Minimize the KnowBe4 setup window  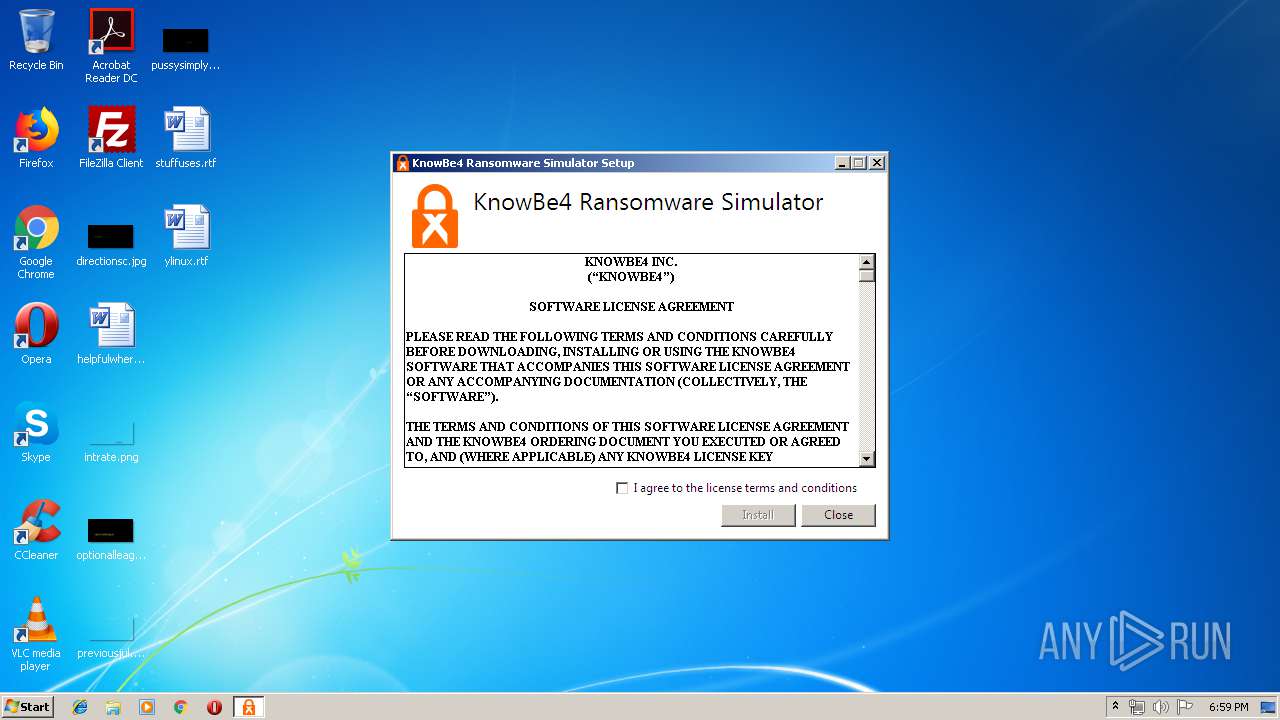[x=842, y=163]
